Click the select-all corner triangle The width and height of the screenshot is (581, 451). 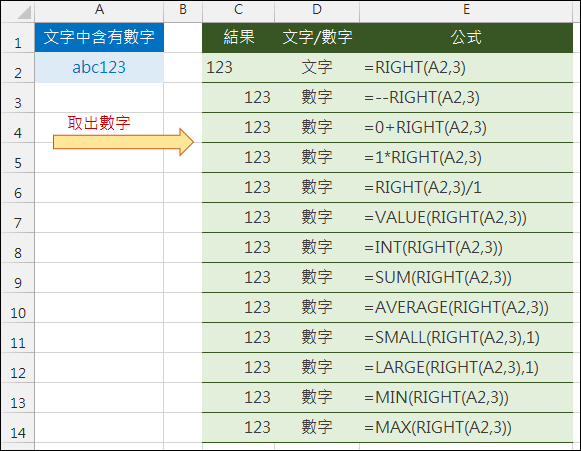(x=24, y=13)
